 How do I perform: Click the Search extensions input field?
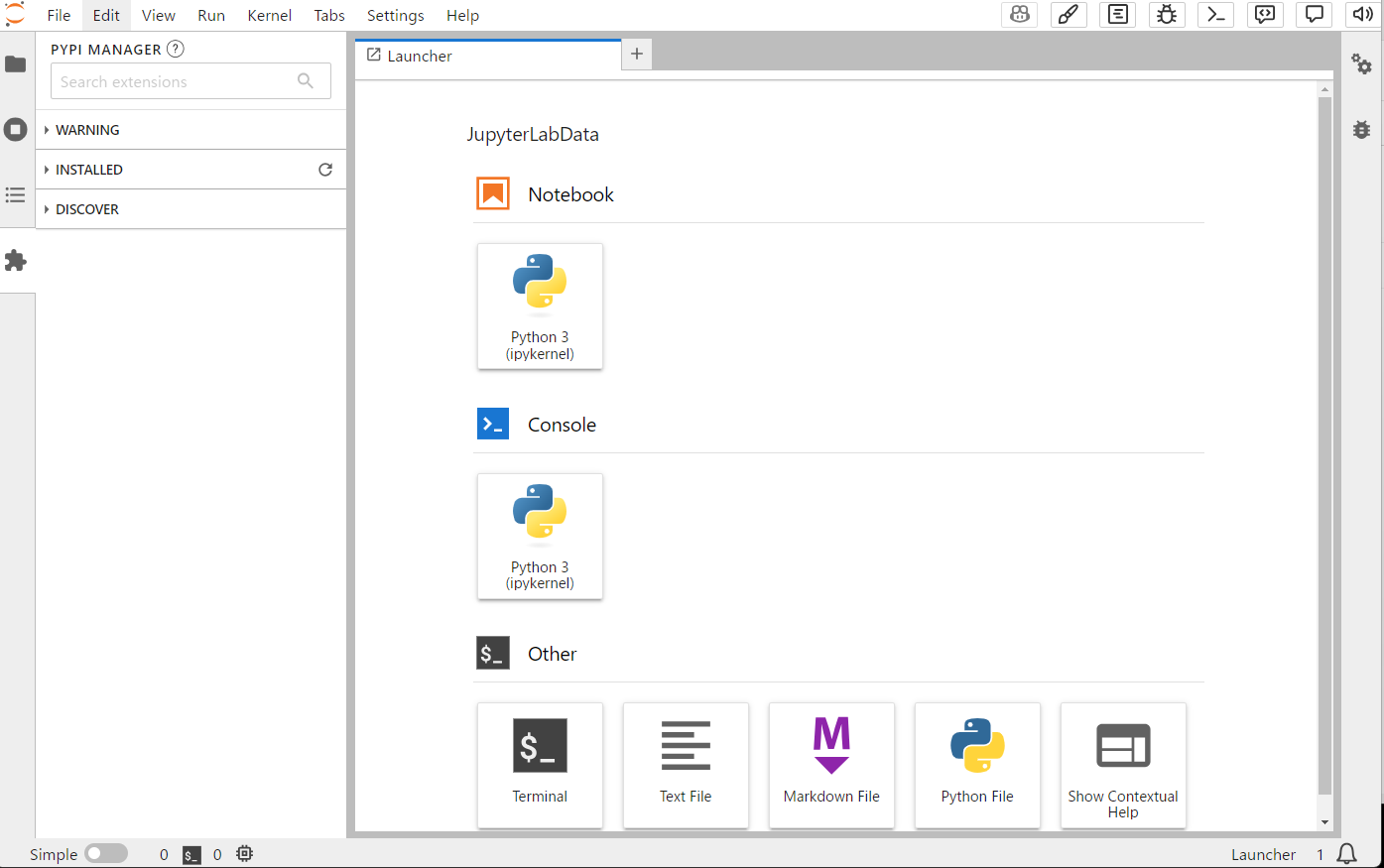click(174, 82)
